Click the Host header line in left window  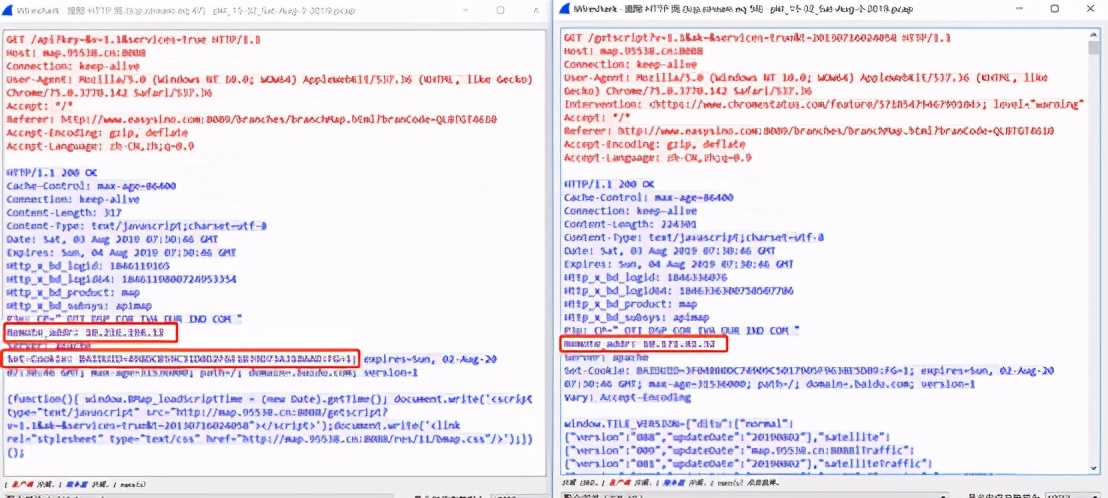click(x=78, y=53)
